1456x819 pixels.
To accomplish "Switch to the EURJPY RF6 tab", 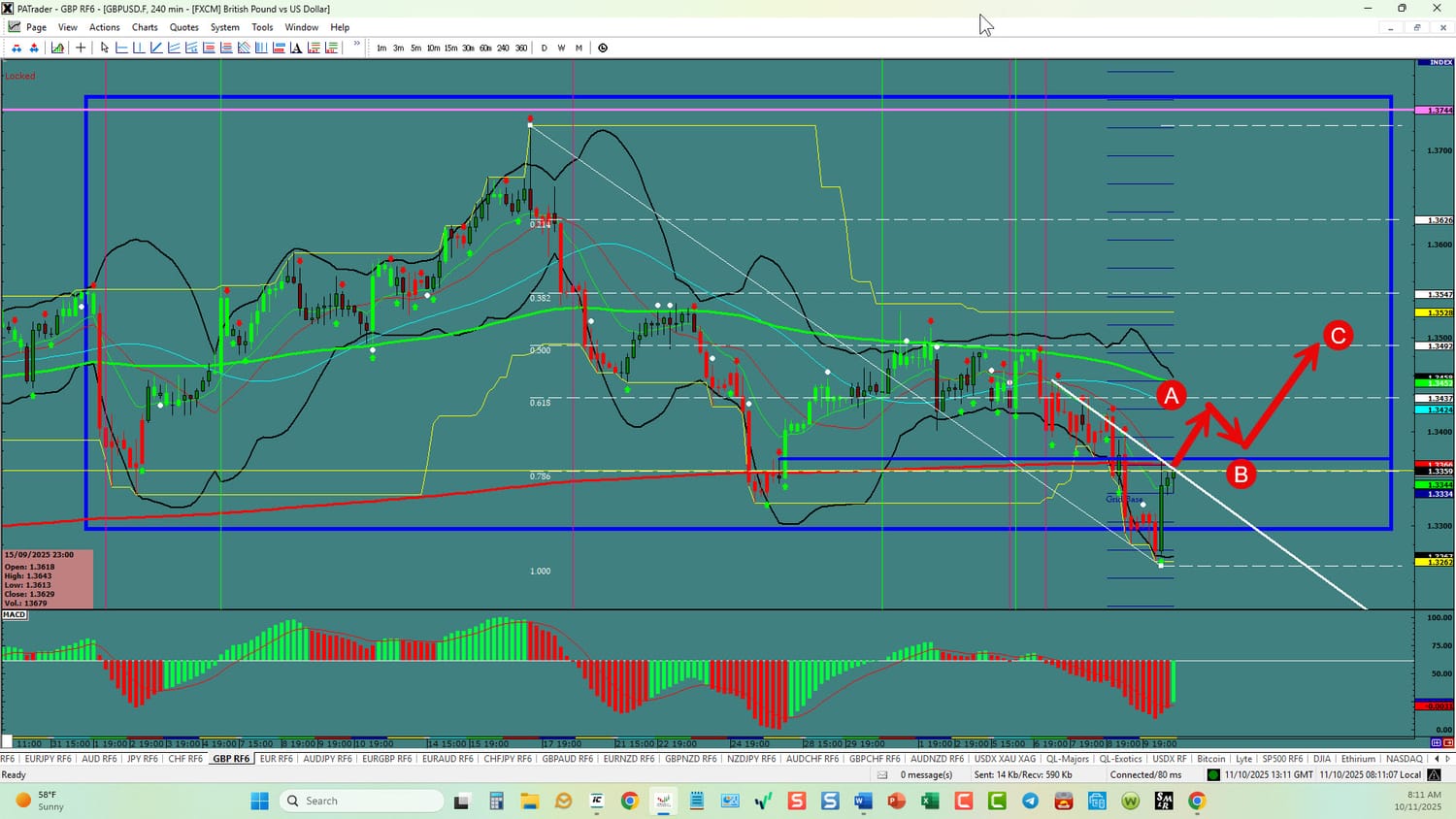I will [48, 759].
